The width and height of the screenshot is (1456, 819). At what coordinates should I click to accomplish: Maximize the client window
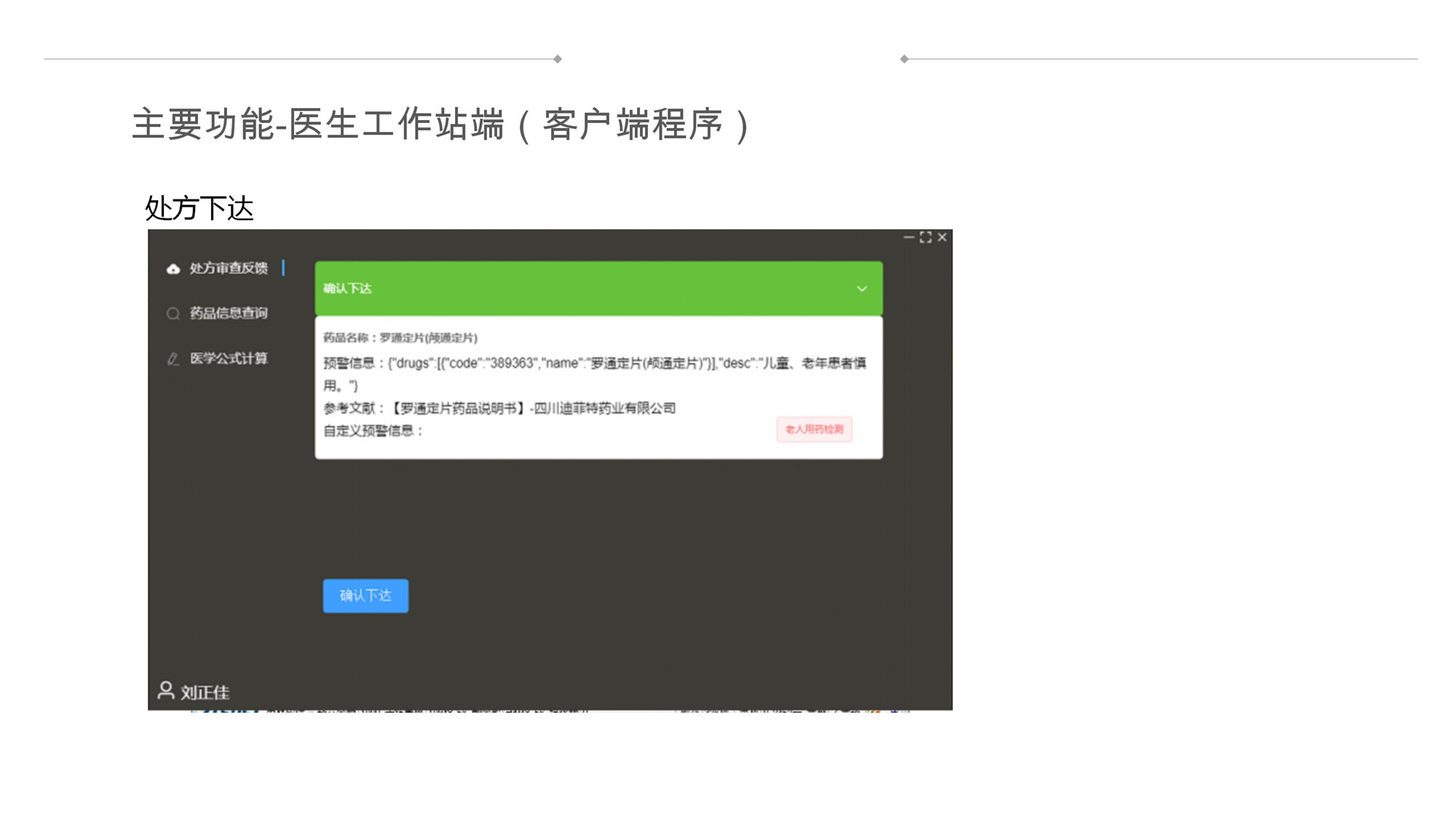[x=925, y=237]
